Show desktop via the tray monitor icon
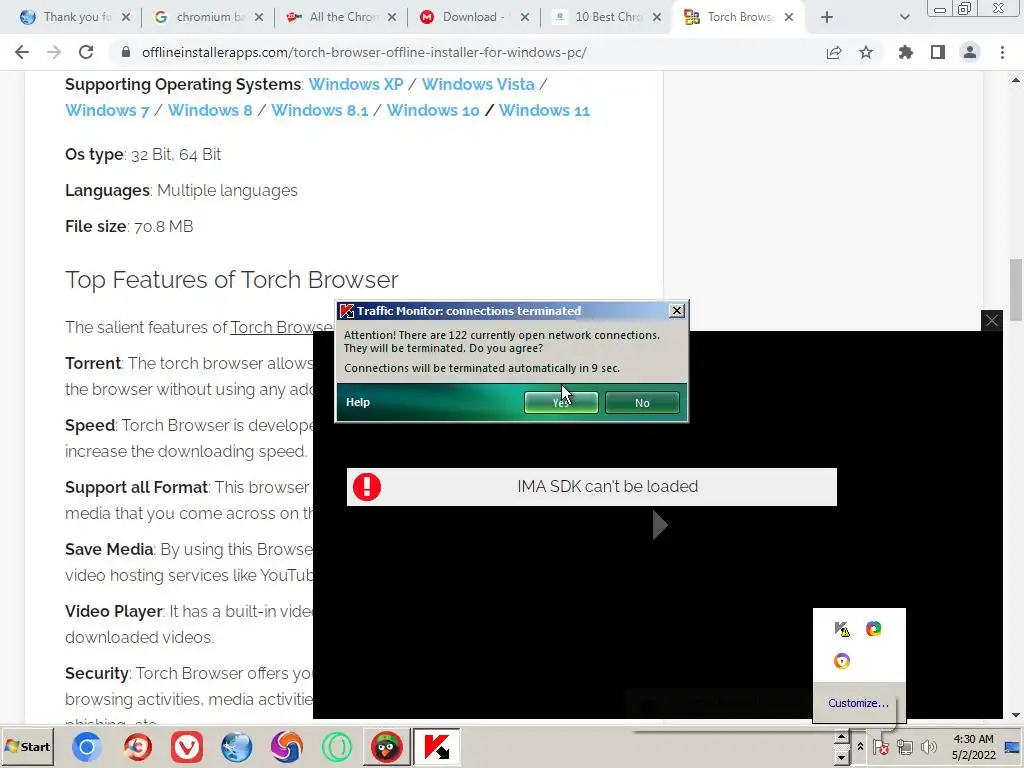Screen dimensions: 1024x768 [1013, 746]
